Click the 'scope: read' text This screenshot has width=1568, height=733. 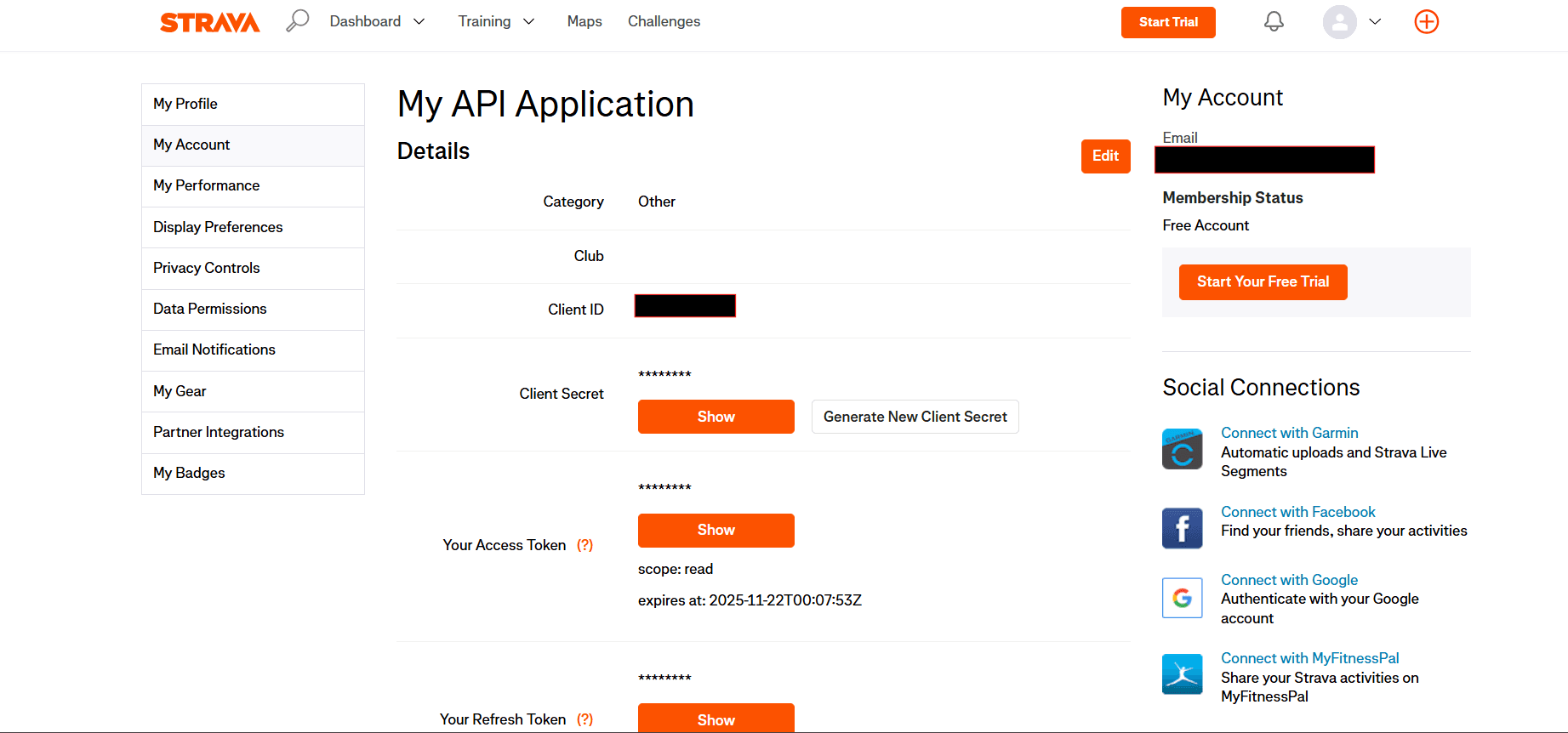point(676,569)
